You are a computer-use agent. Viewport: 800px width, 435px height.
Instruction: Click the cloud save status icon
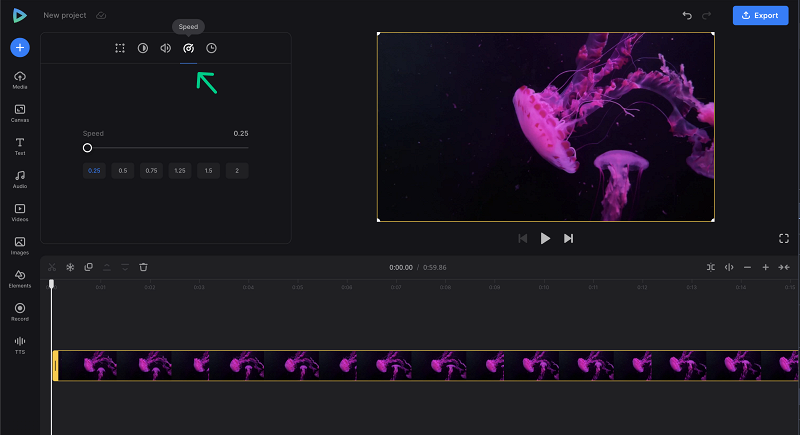101,15
